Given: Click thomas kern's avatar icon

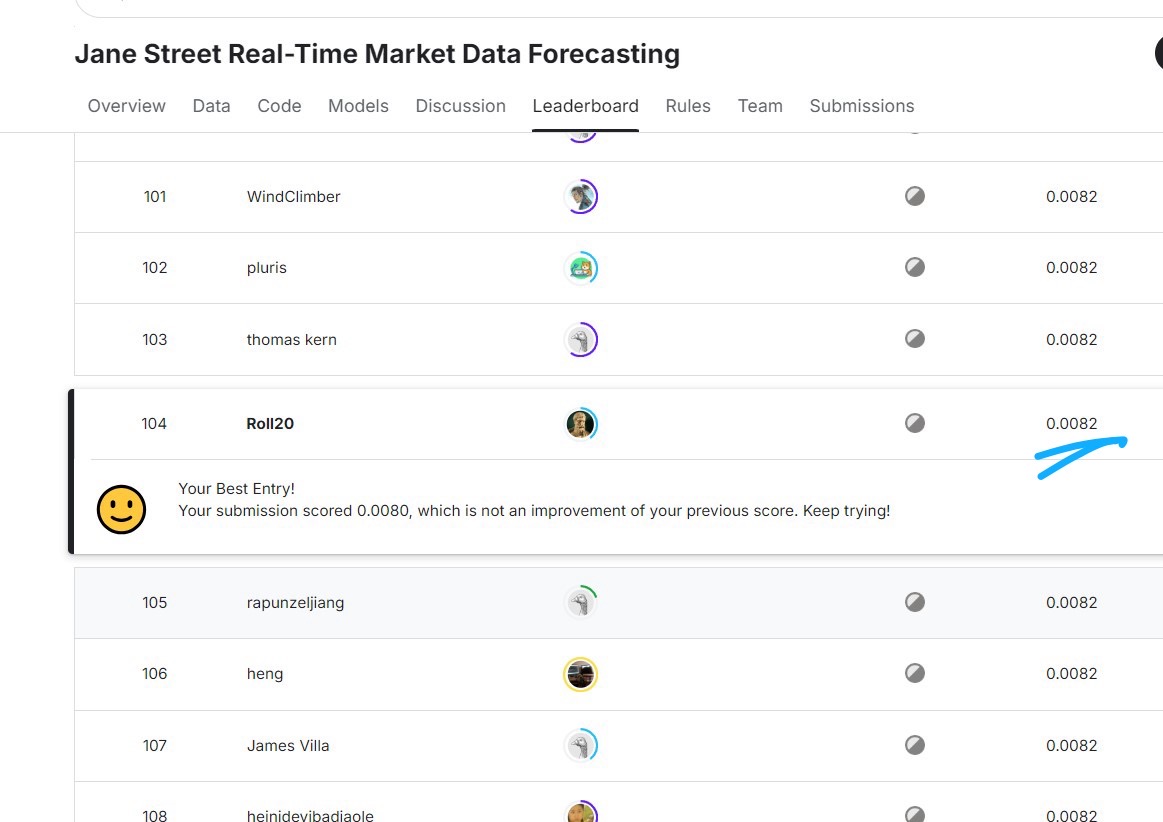Looking at the screenshot, I should pyautogui.click(x=580, y=340).
